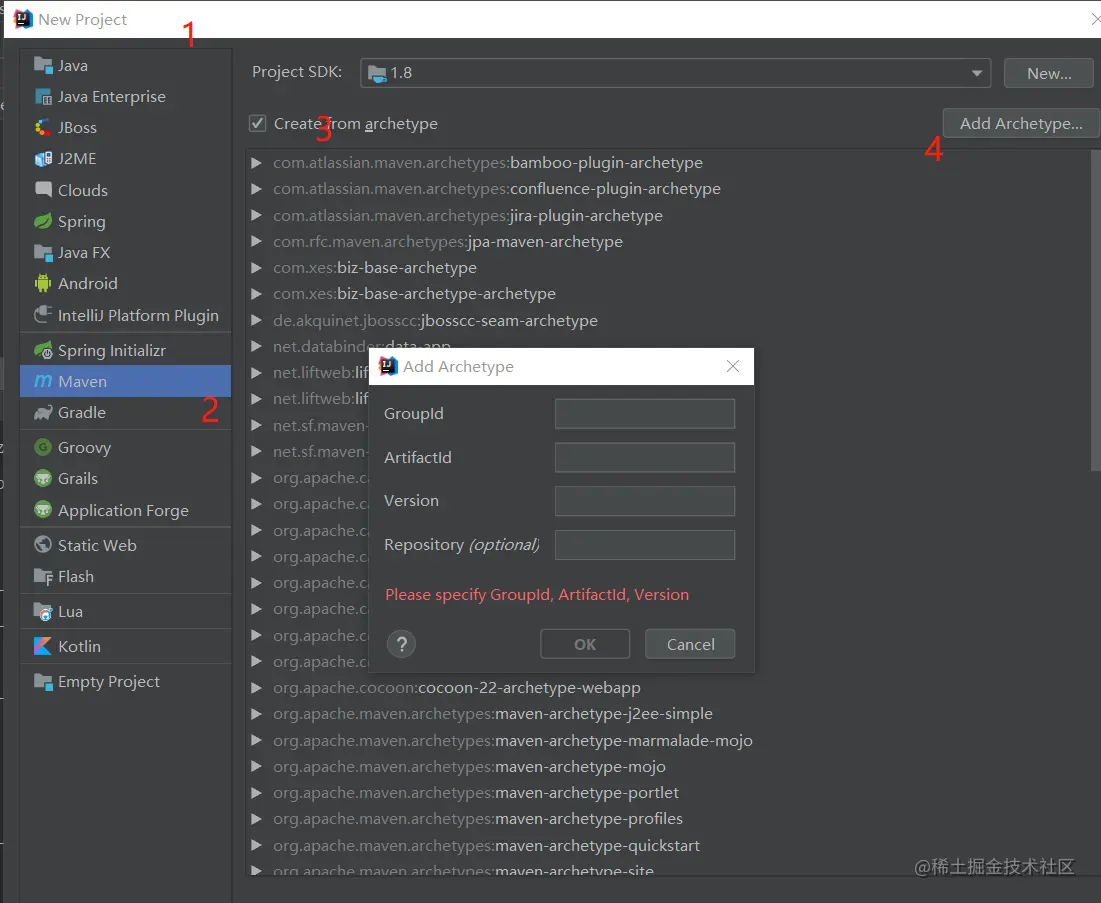This screenshot has height=903, width=1101.
Task: Click the Maven 'm' icon
Action: [44, 381]
